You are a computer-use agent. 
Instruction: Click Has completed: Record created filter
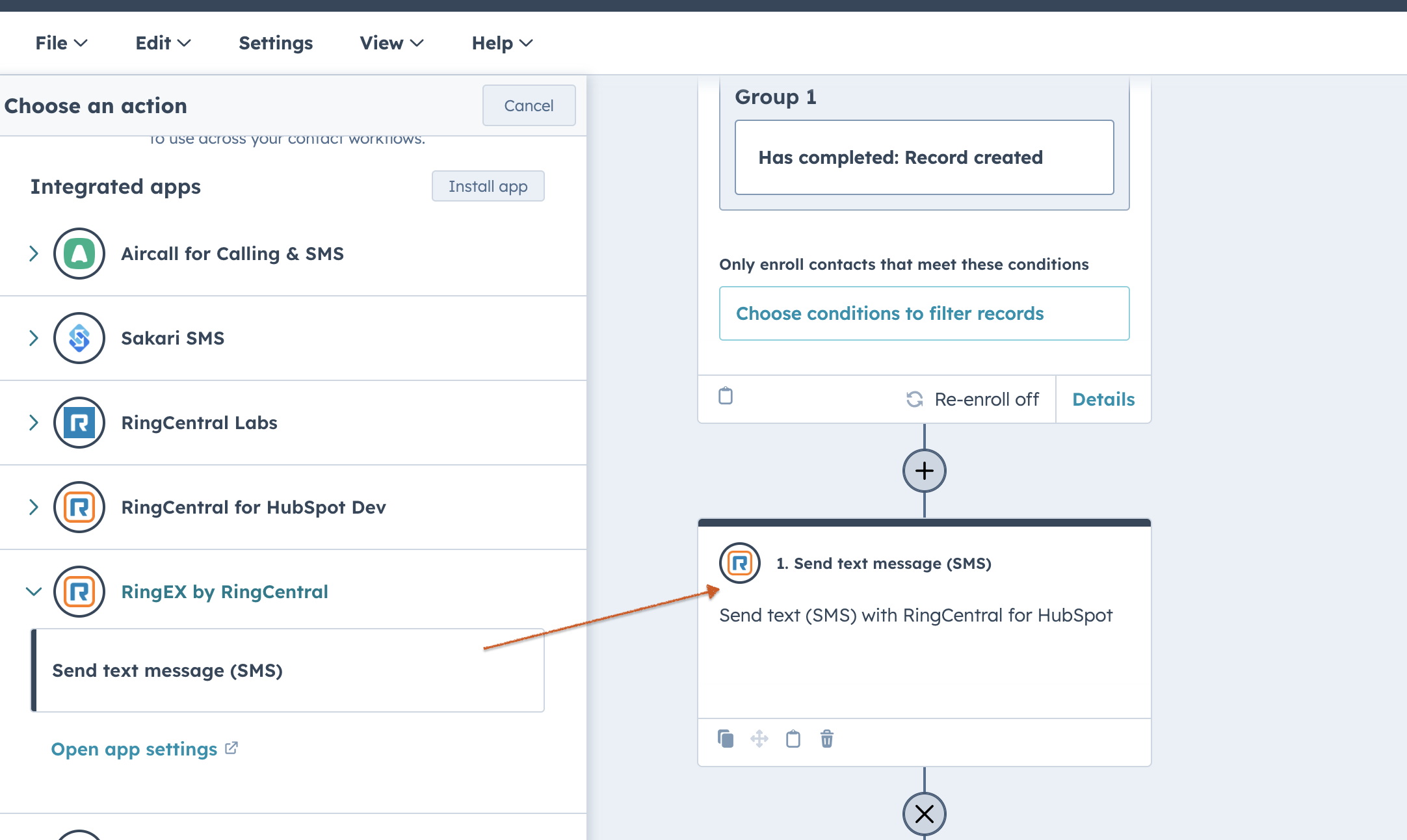924,157
